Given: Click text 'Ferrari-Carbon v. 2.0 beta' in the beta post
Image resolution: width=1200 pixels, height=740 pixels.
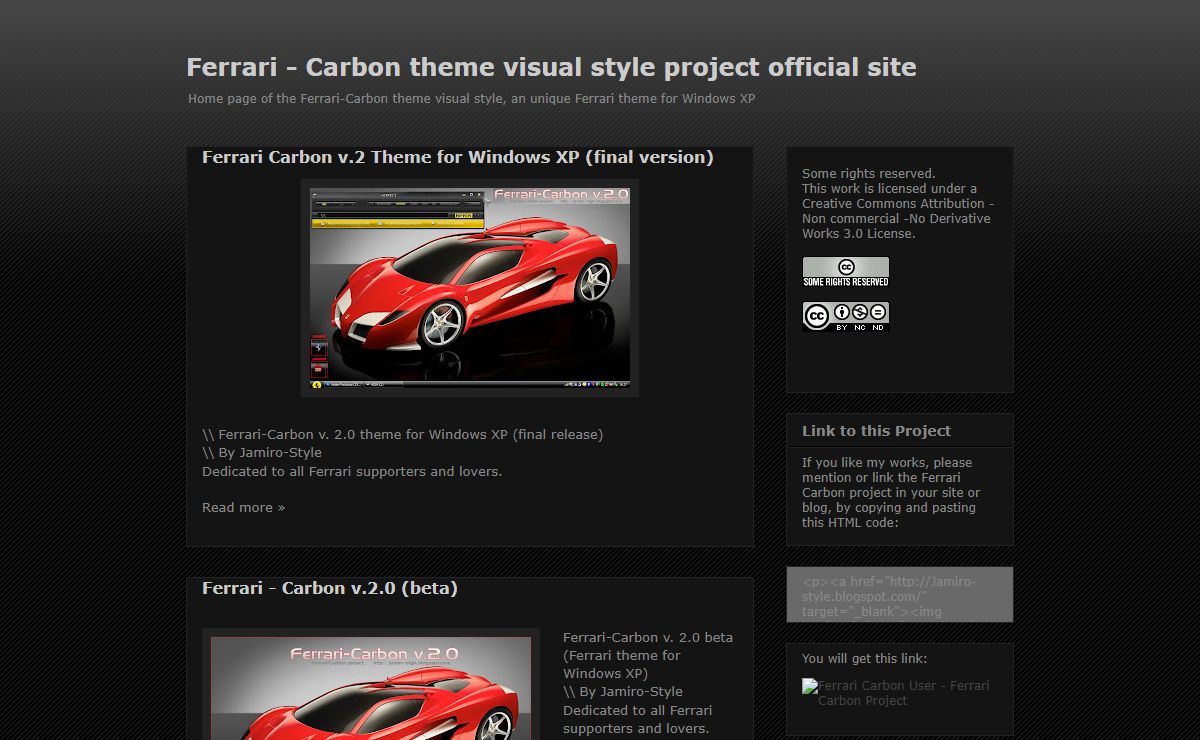Looking at the screenshot, I should 648,637.
